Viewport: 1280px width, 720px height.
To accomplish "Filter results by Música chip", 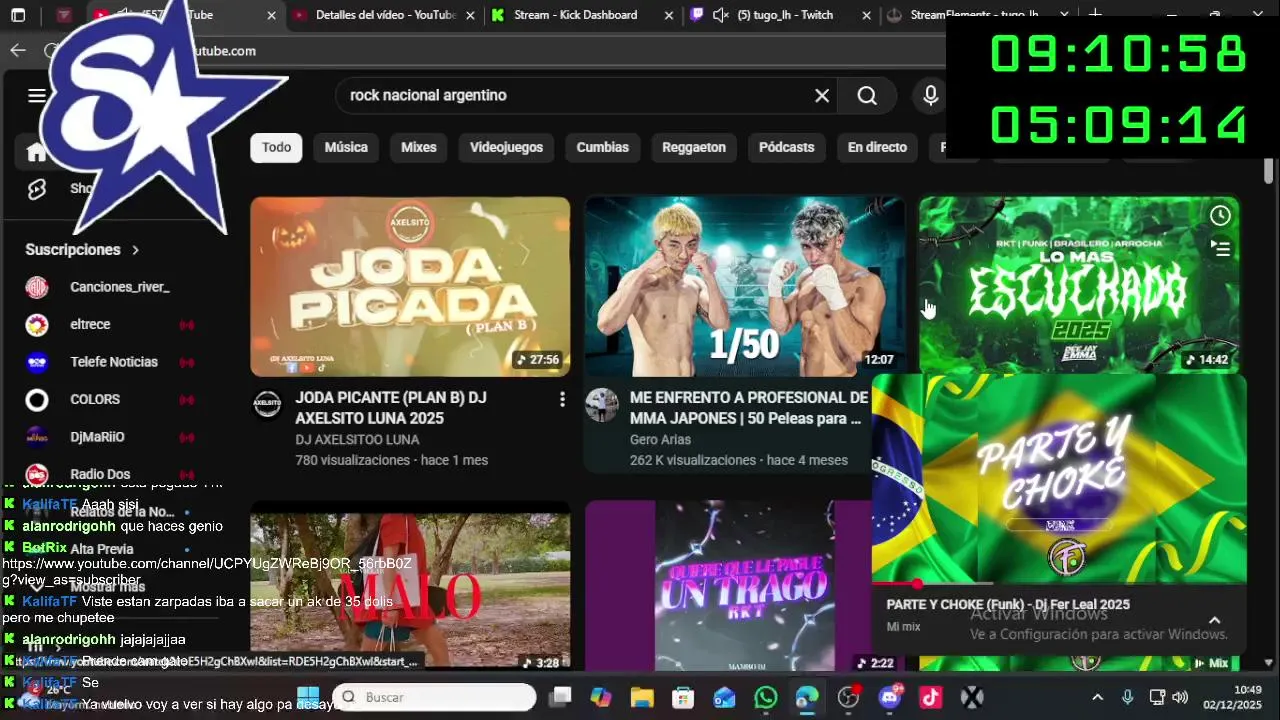I will coord(346,147).
